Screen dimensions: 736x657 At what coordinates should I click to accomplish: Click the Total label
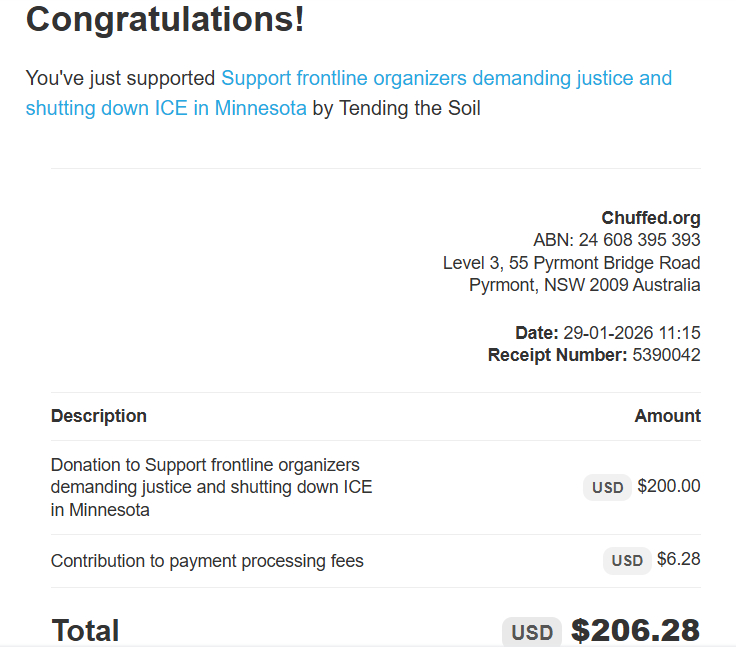click(85, 631)
